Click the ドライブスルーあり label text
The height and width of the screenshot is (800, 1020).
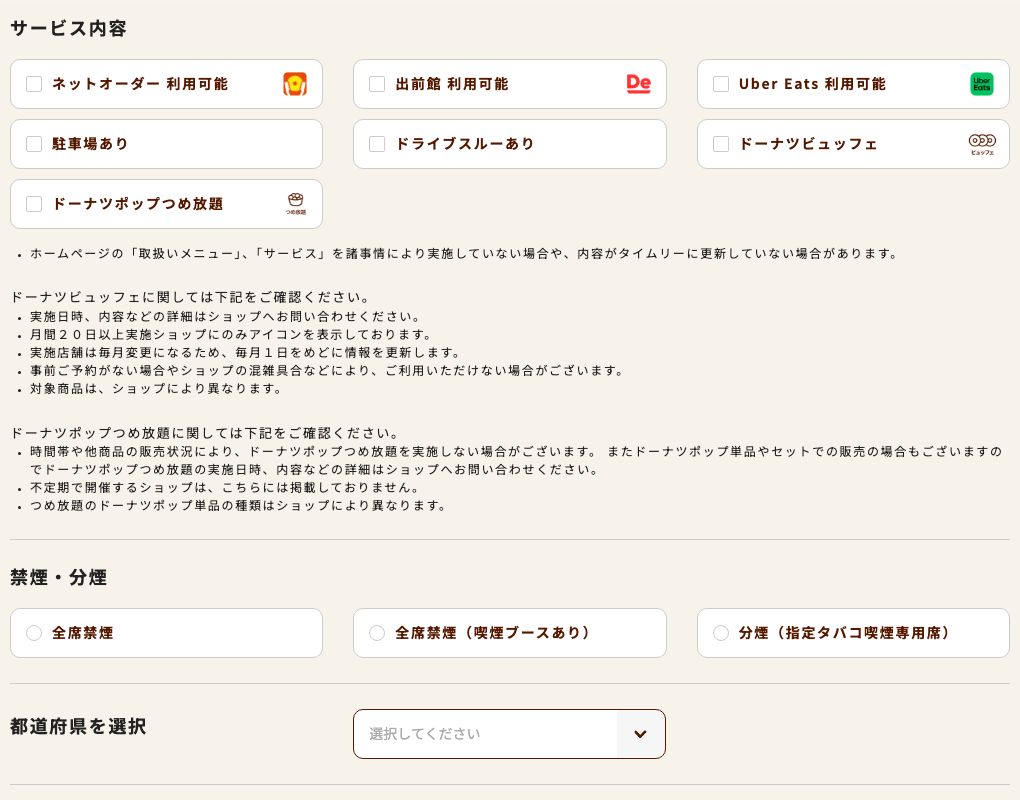pyautogui.click(x=464, y=144)
